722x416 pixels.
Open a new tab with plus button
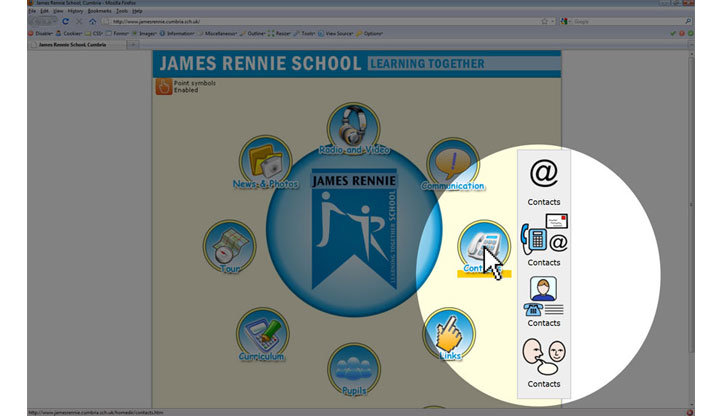click(133, 45)
